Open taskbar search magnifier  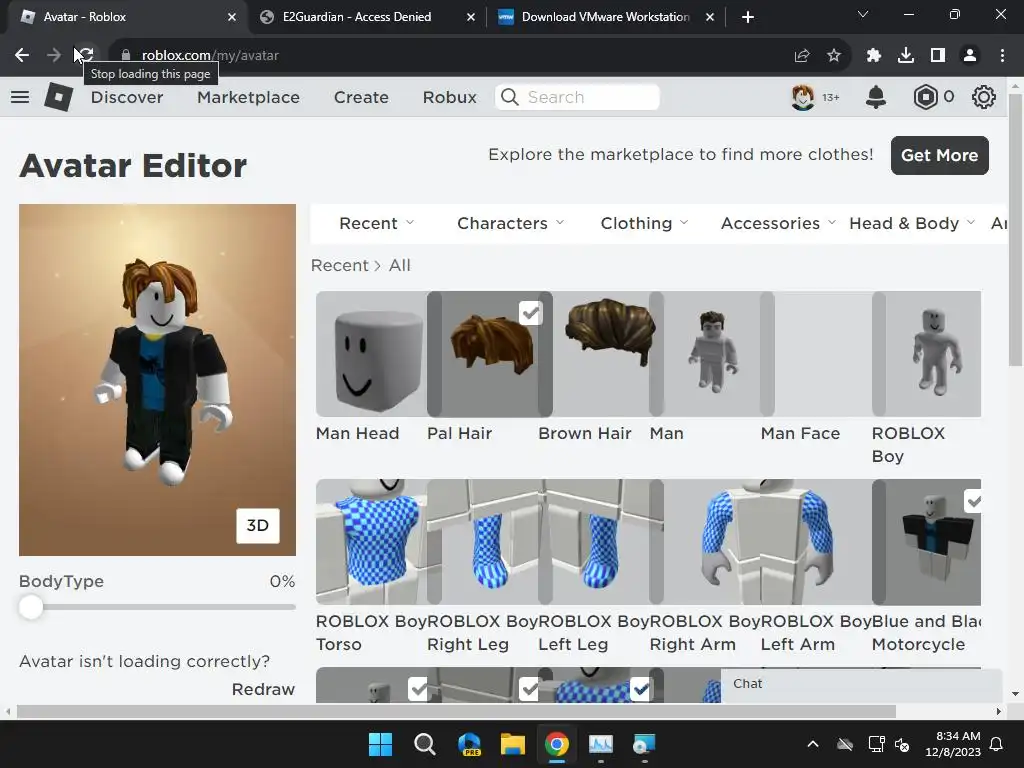[x=424, y=744]
